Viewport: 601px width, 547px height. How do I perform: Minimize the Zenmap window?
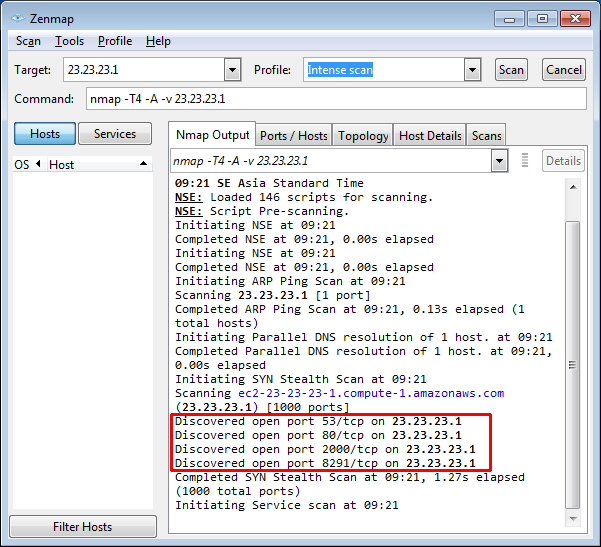pyautogui.click(x=509, y=18)
